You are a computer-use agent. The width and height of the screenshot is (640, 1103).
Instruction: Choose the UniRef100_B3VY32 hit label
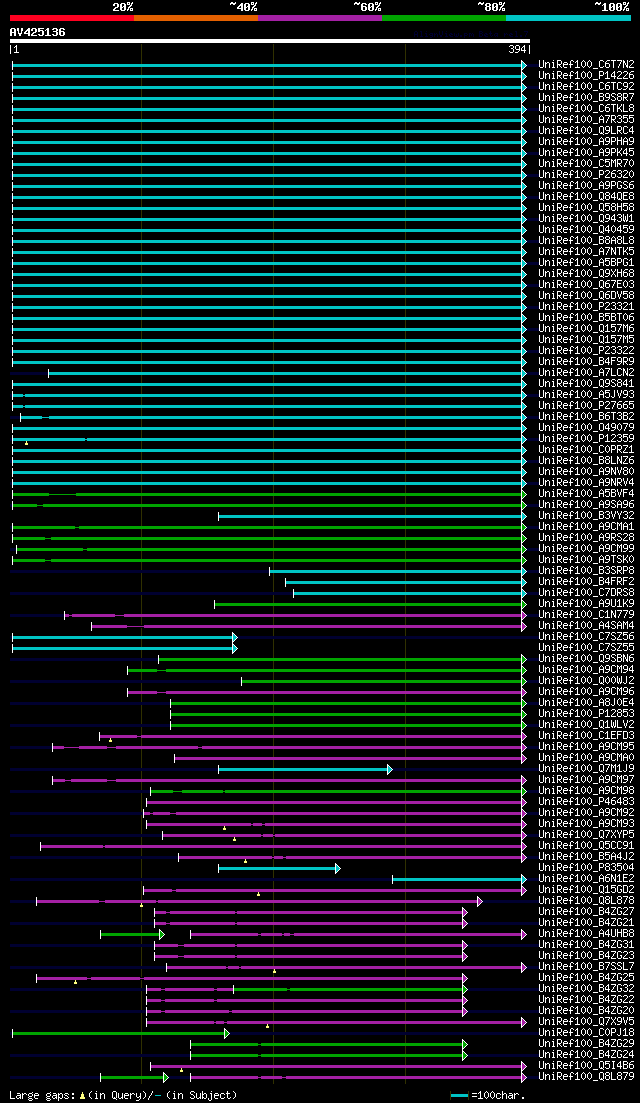[x=586, y=516]
